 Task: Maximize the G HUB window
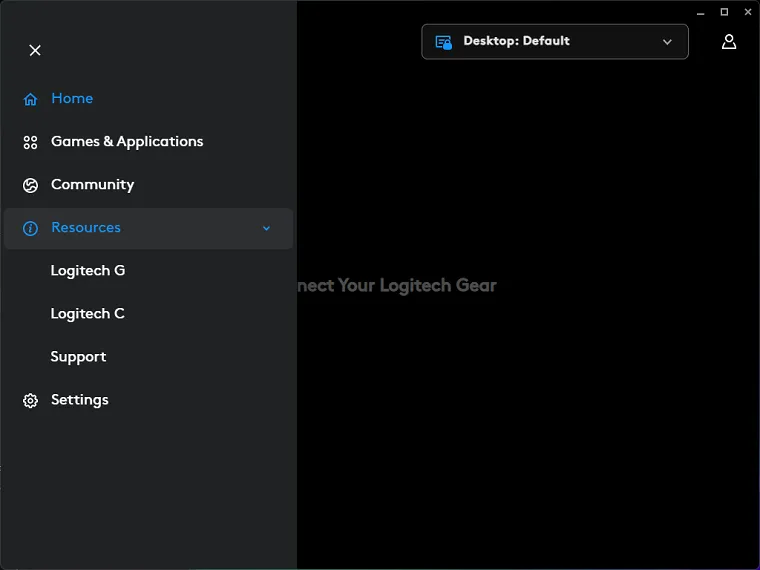(724, 12)
